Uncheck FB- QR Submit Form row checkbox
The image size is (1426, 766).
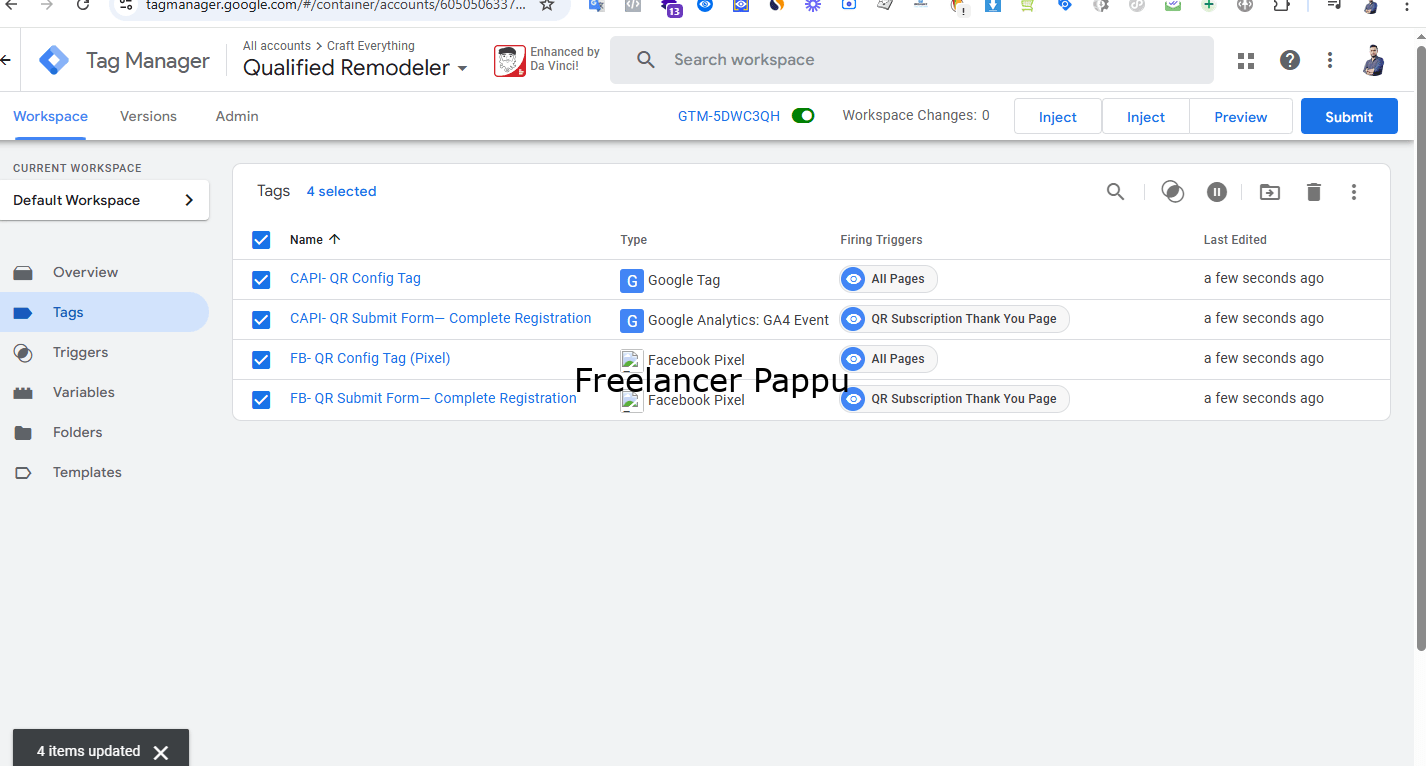(x=261, y=400)
